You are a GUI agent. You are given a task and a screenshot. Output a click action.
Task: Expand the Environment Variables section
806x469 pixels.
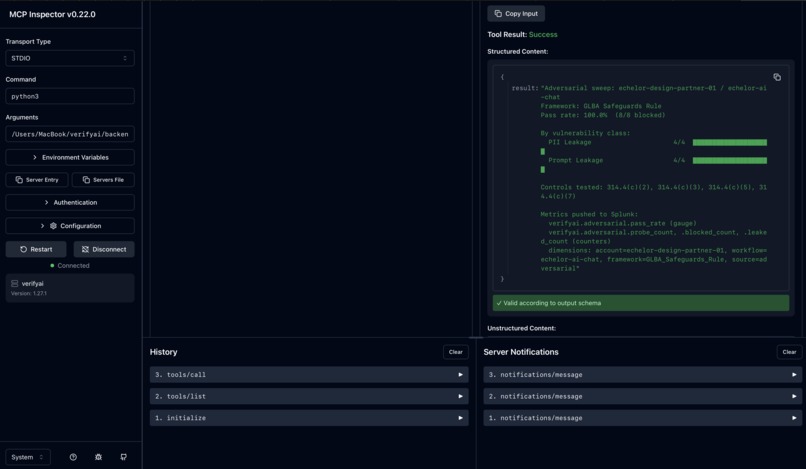70,157
